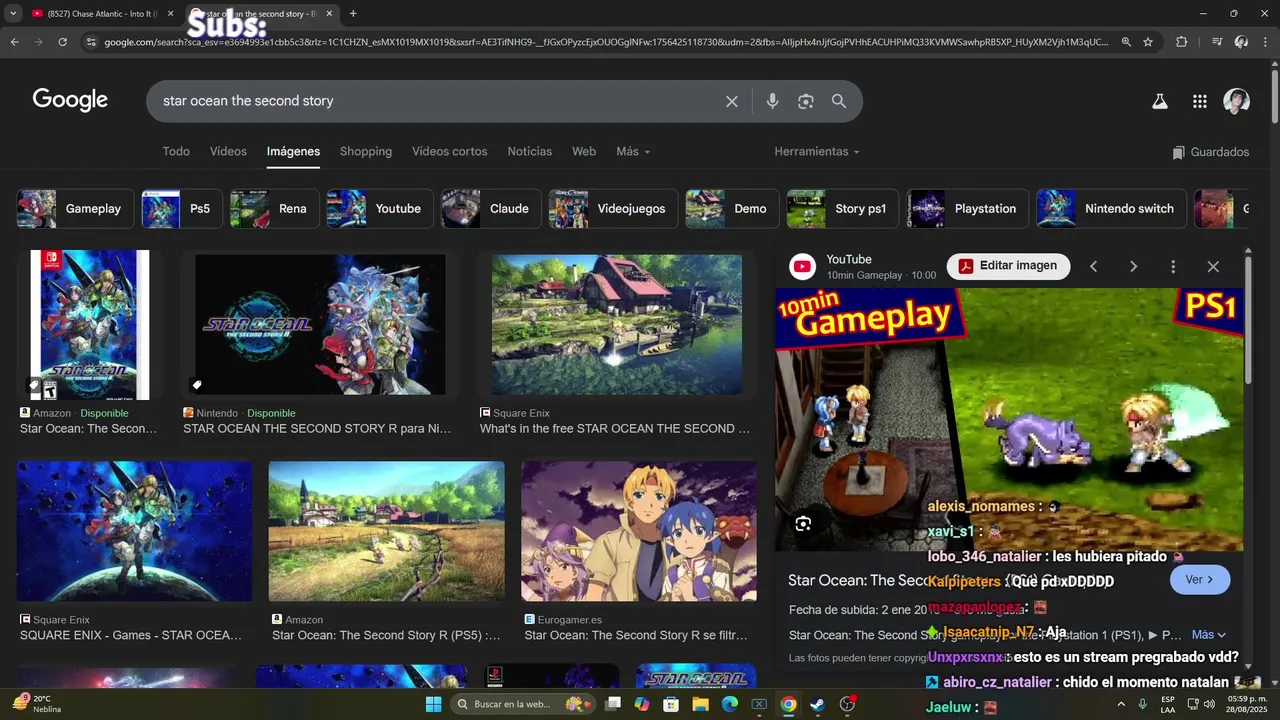Open File Explorer from taskbar

[x=700, y=704]
